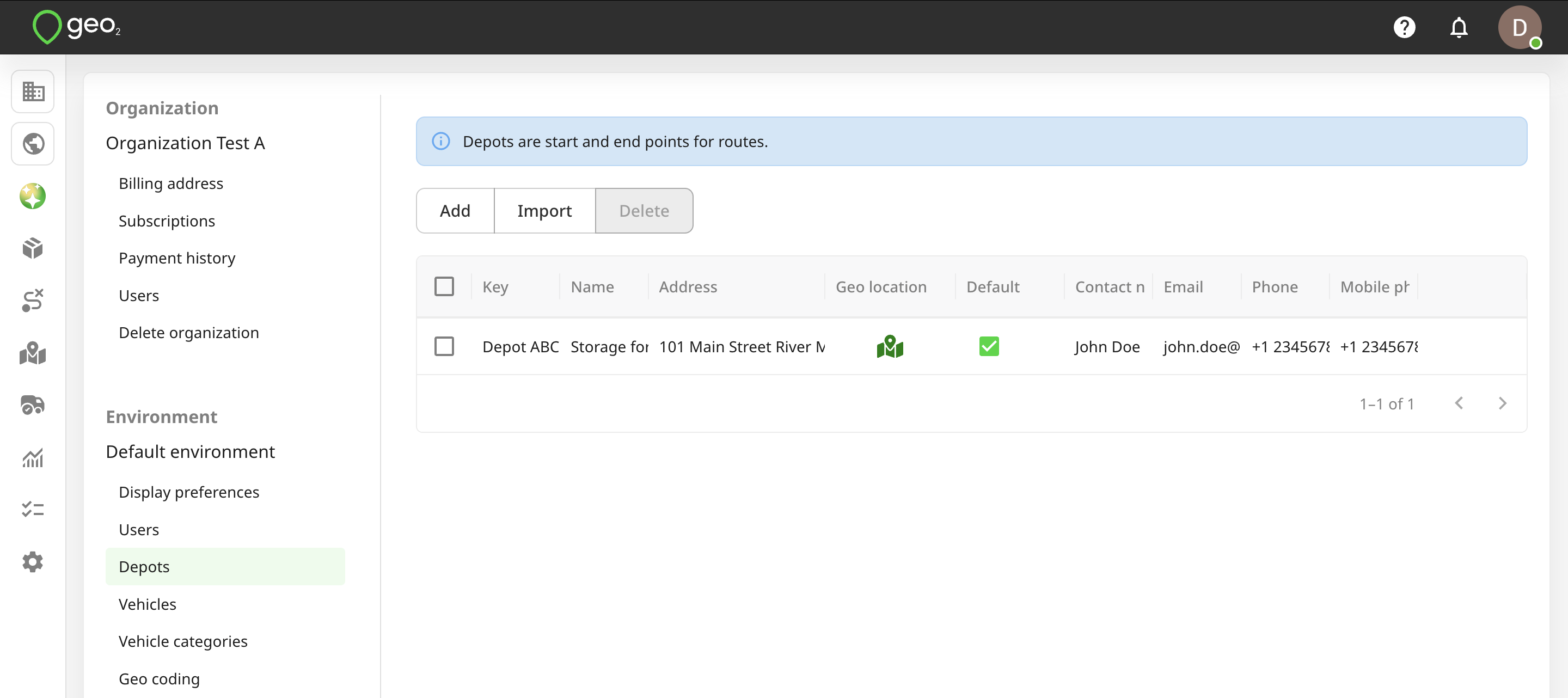Click the Add depot button
The image size is (1568, 698).
455,211
